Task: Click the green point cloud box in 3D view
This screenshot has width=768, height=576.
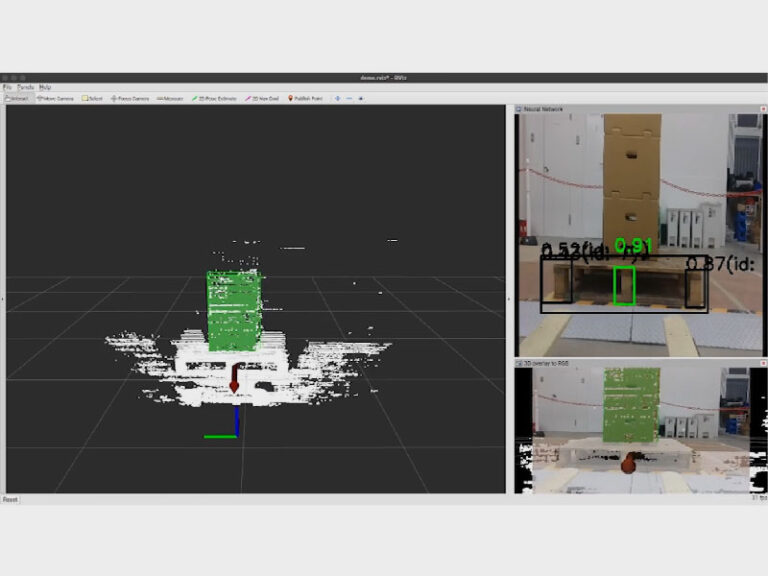Action: (234, 308)
